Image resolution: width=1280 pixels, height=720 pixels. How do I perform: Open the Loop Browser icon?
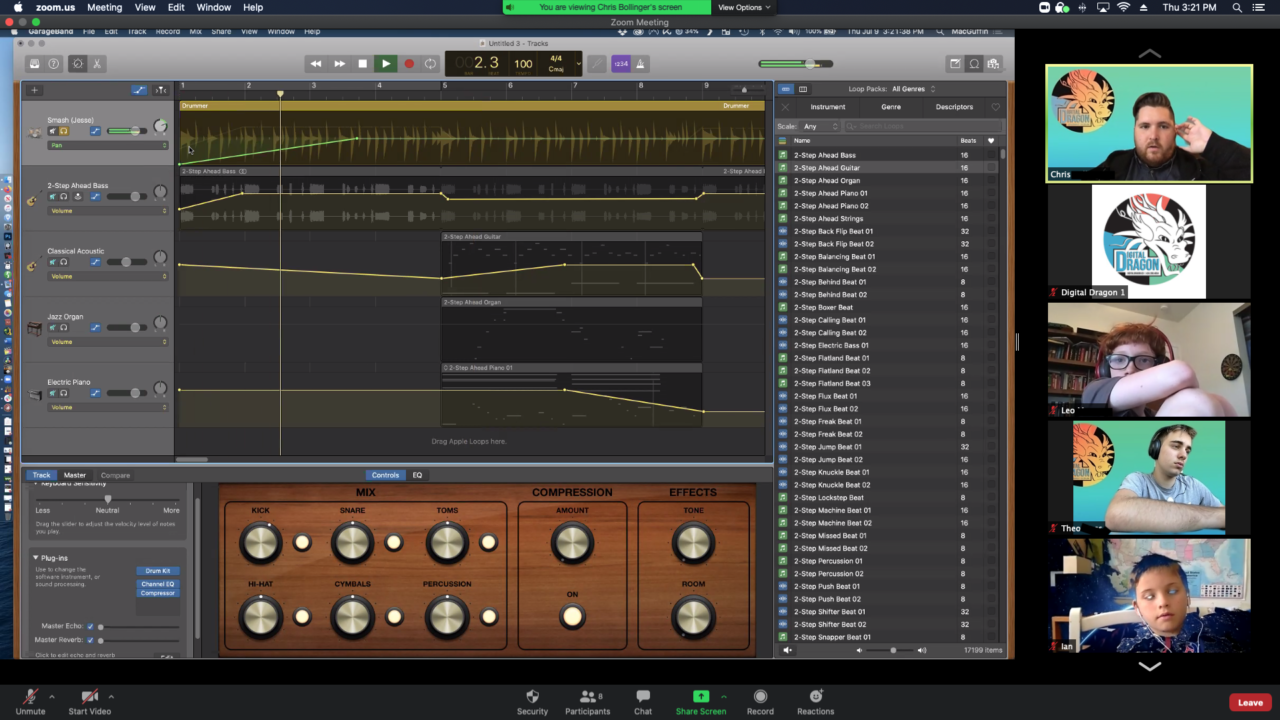coord(974,64)
